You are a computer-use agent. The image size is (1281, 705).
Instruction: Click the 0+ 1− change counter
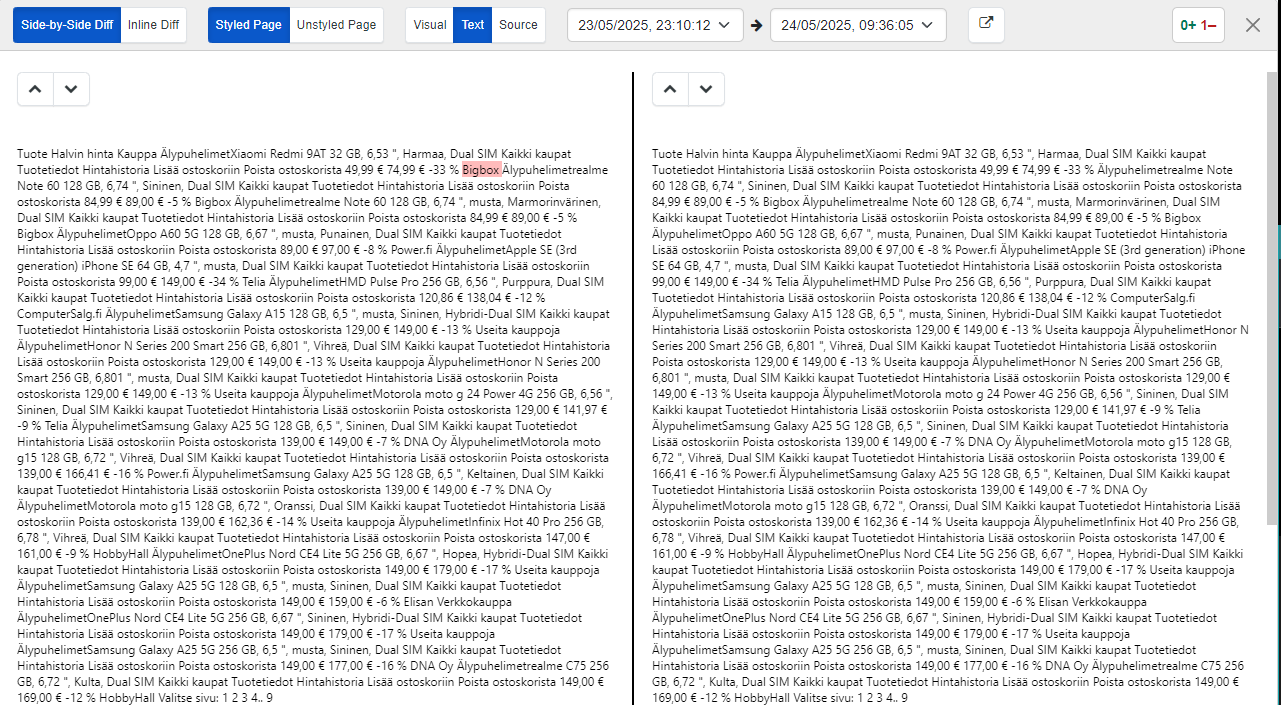[x=1198, y=25]
